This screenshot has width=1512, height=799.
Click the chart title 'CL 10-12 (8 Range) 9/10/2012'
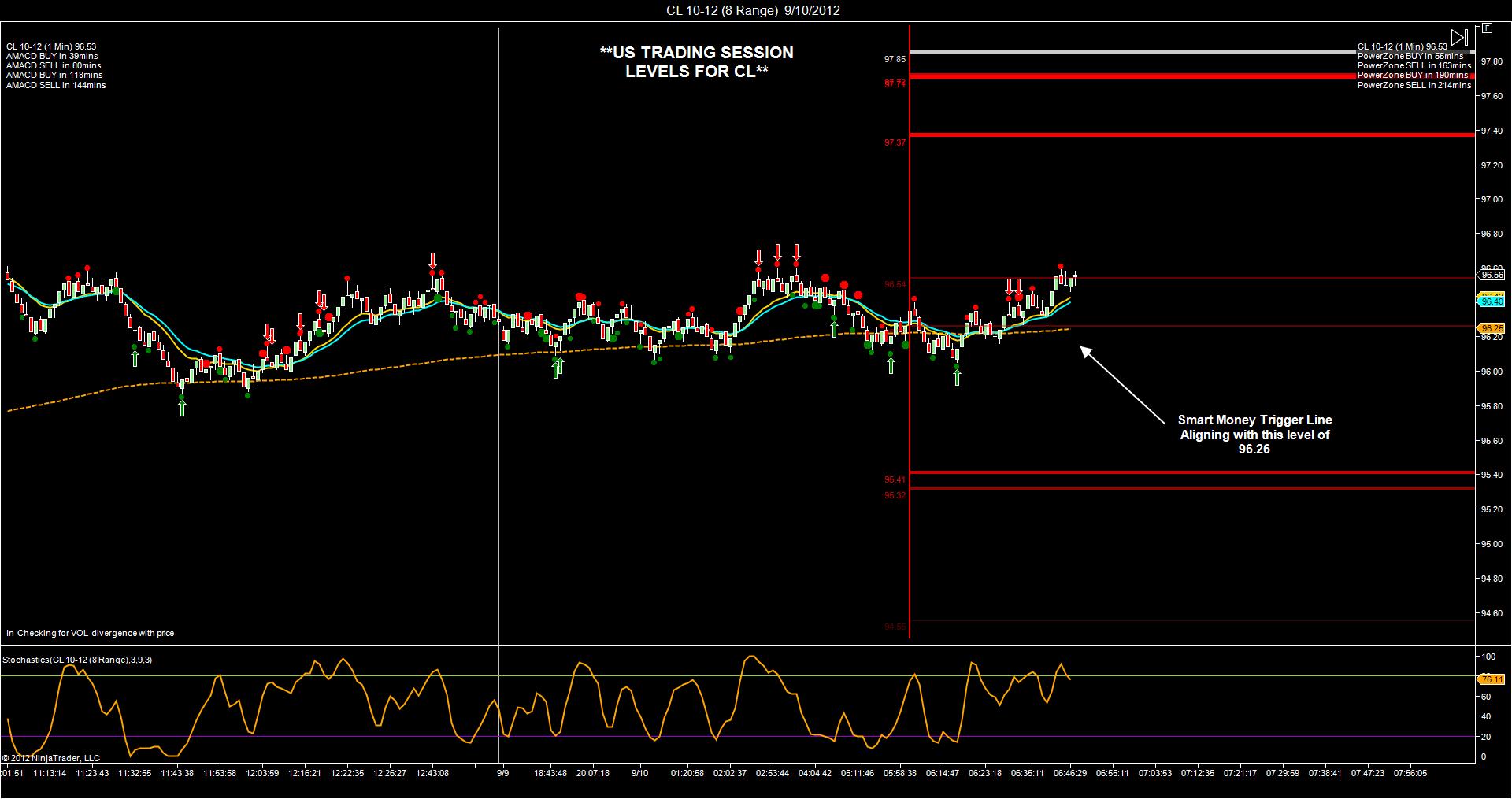pos(753,10)
